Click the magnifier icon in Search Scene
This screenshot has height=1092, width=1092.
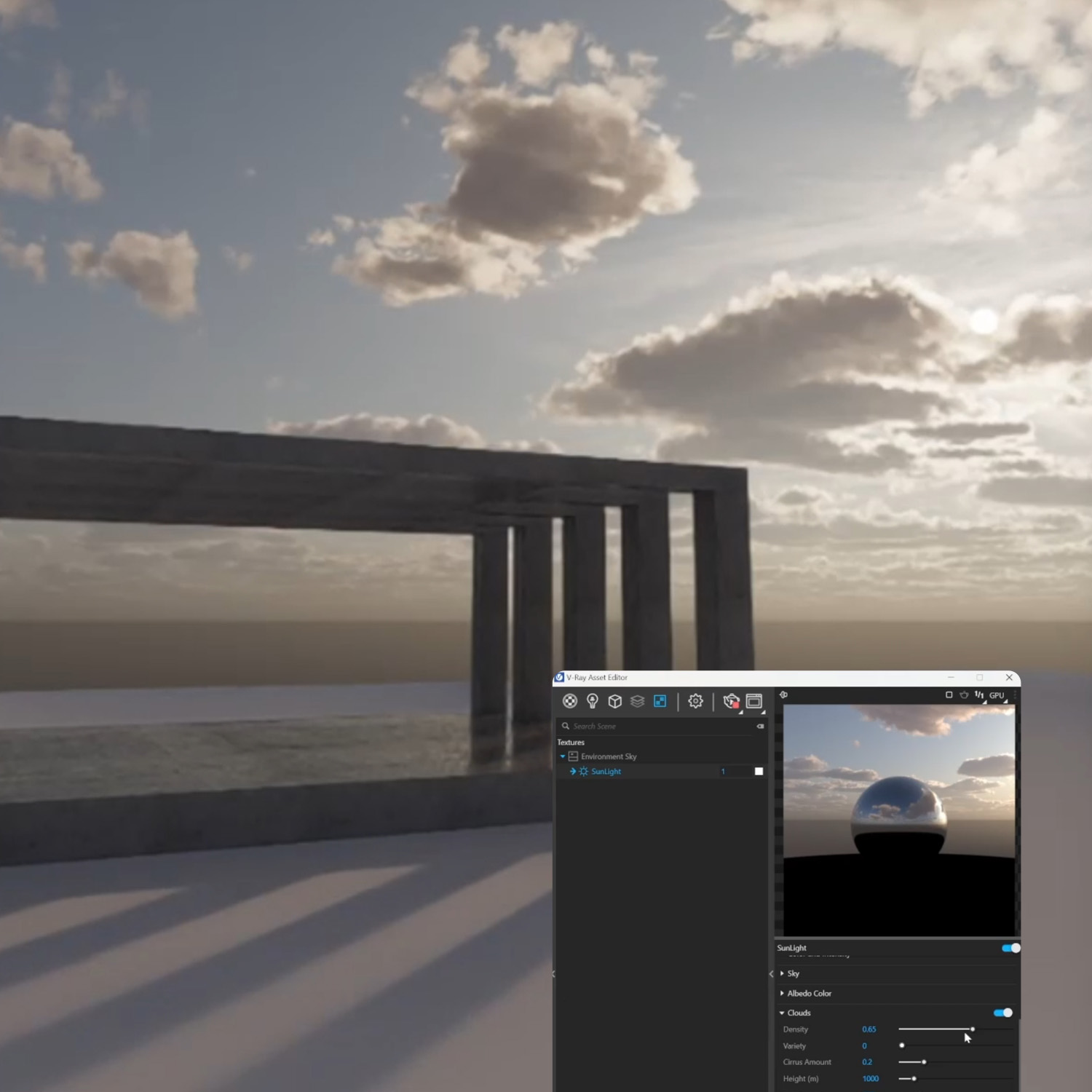tap(566, 726)
